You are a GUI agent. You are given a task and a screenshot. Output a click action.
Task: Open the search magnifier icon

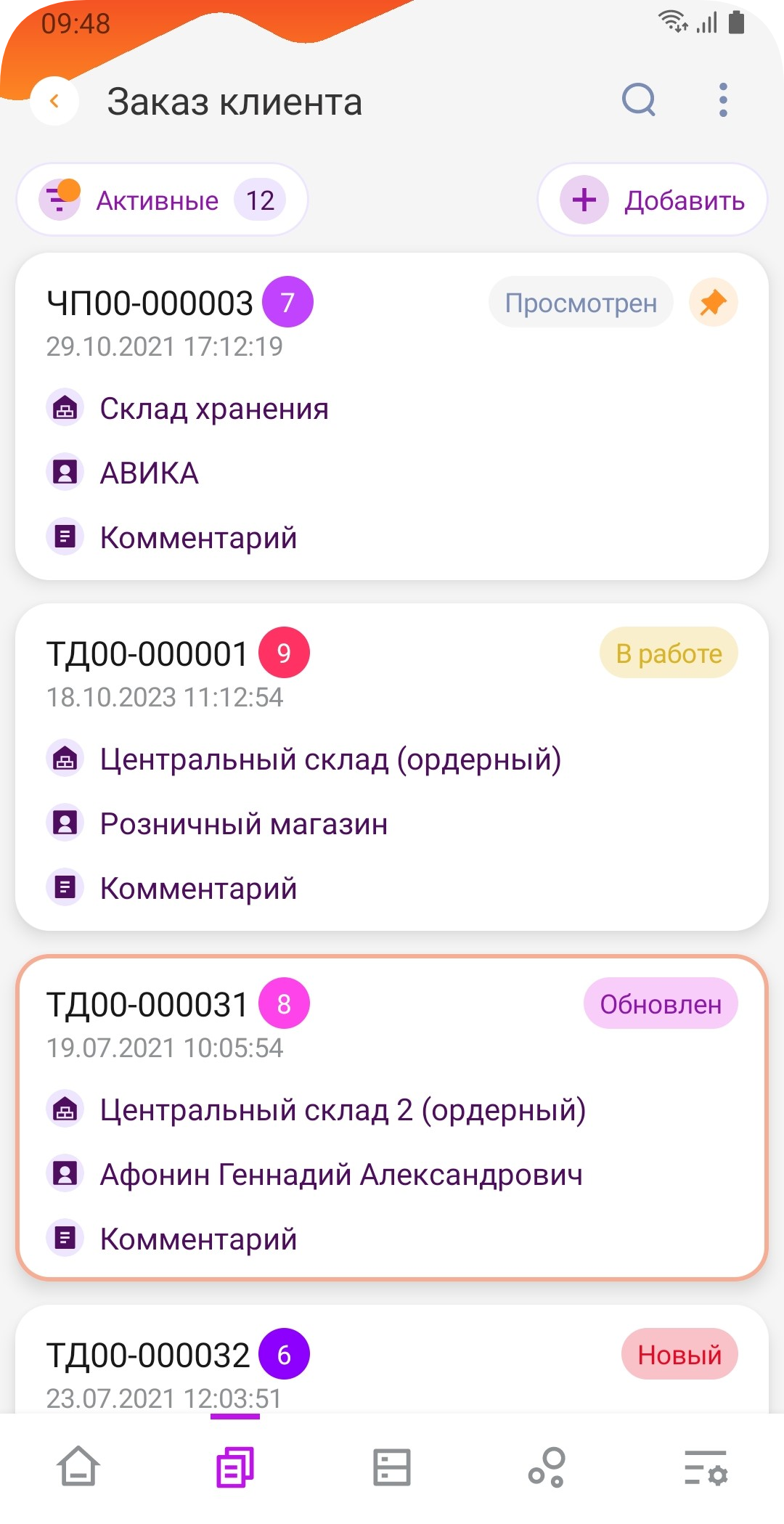(639, 100)
